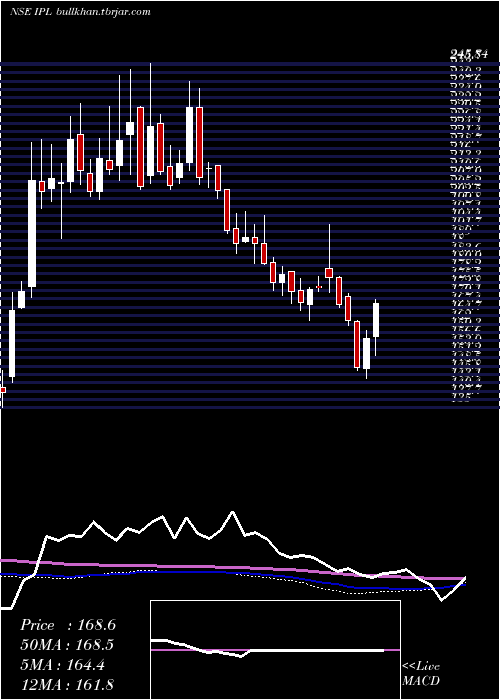Click the MACD inset chart box
Viewport: 500px width, 700px height.
275,650
